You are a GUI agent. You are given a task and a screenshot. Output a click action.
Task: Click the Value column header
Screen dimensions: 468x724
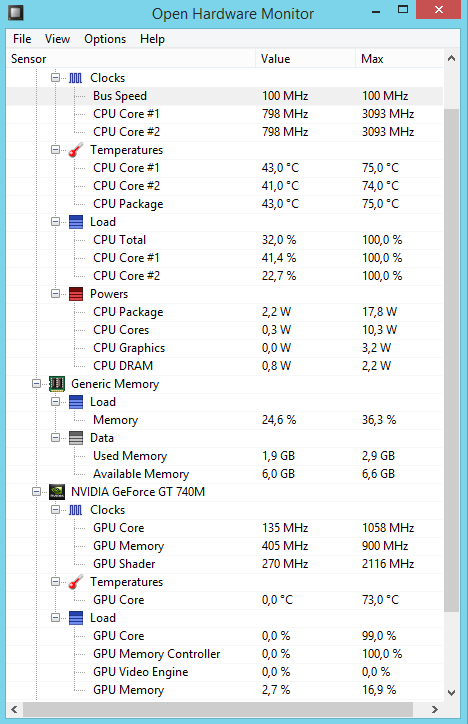coord(306,59)
